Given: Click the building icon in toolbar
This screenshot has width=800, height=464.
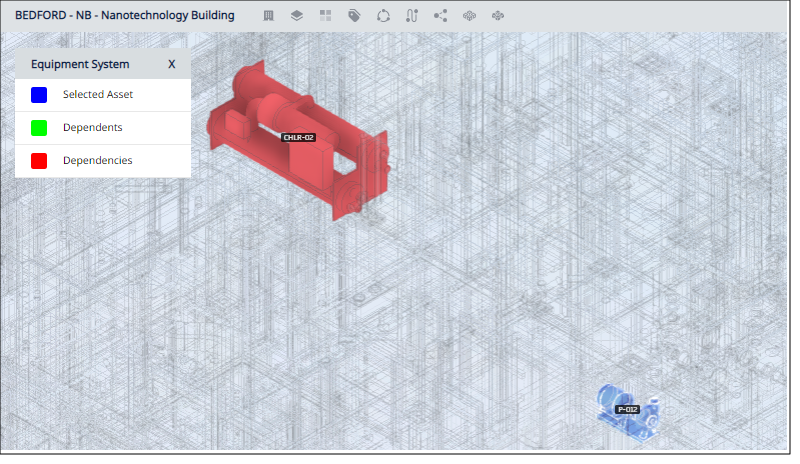Looking at the screenshot, I should (x=268, y=16).
